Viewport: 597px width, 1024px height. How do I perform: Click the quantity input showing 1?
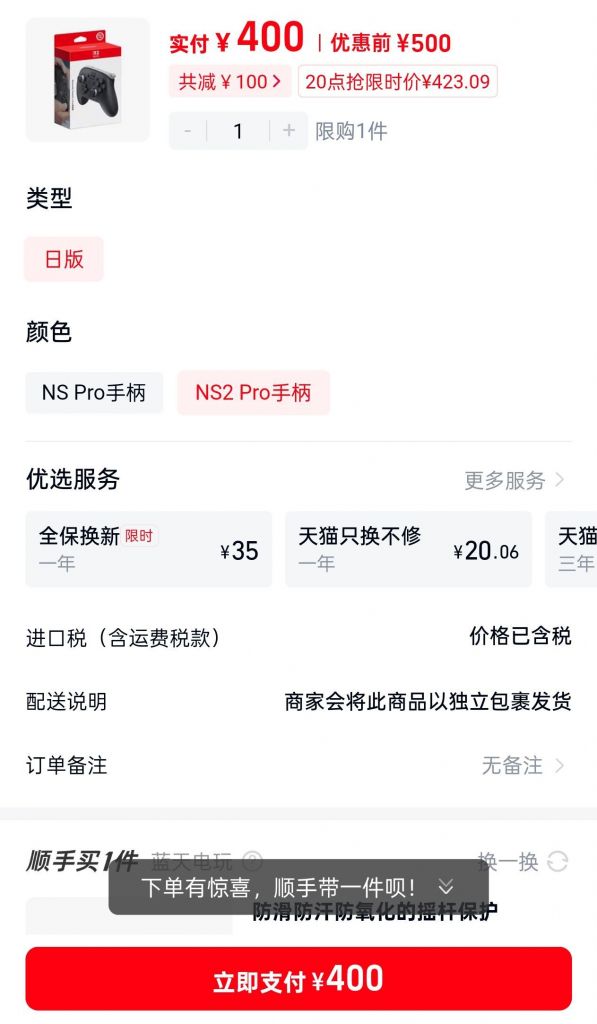pyautogui.click(x=238, y=131)
